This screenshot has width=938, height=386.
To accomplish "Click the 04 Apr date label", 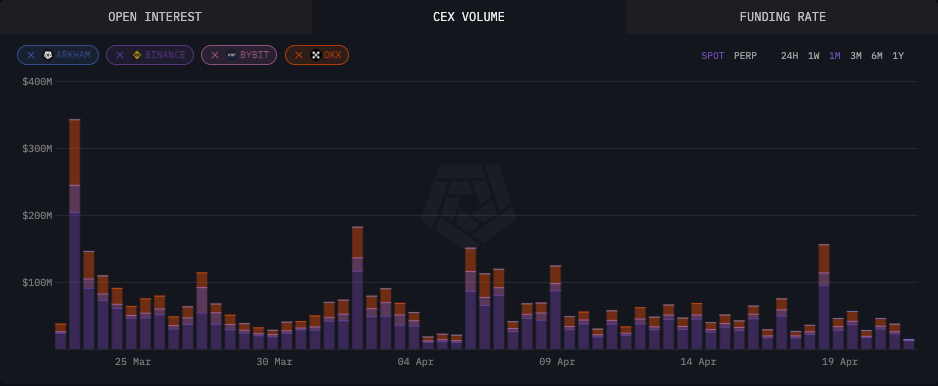I will (x=416, y=362).
